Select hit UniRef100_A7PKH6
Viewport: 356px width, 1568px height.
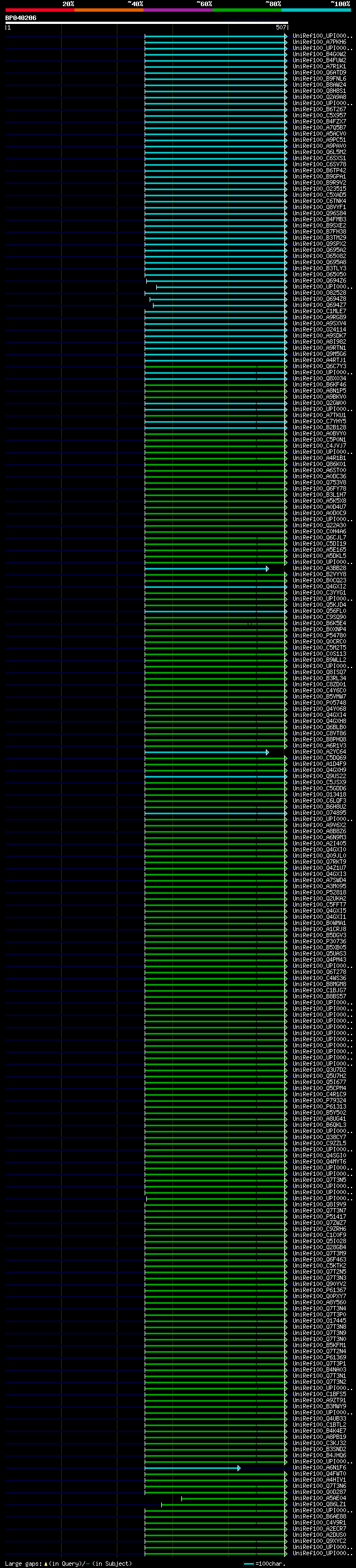click(319, 42)
